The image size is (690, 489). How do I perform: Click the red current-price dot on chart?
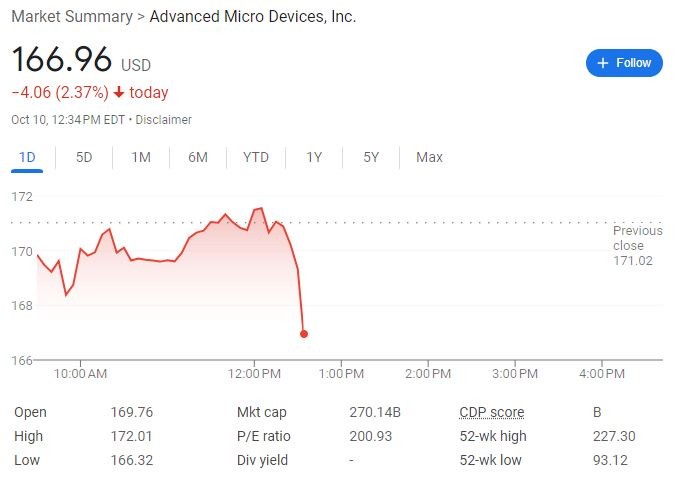click(x=304, y=334)
